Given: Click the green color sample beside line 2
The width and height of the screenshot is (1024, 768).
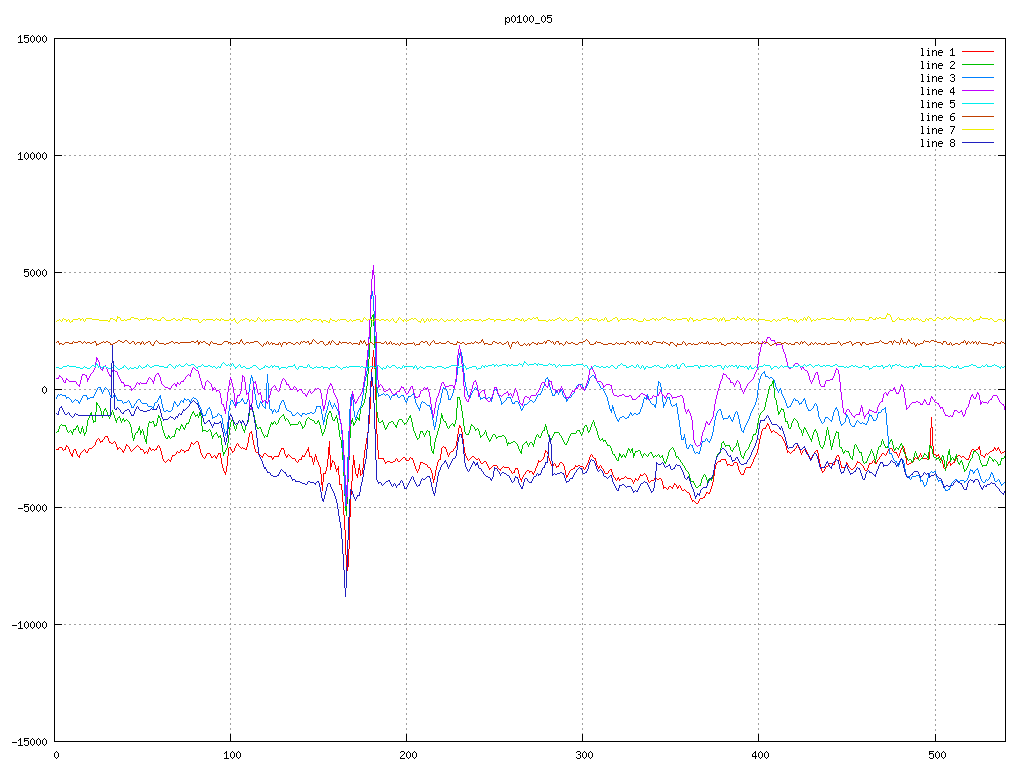Looking at the screenshot, I should coord(978,65).
